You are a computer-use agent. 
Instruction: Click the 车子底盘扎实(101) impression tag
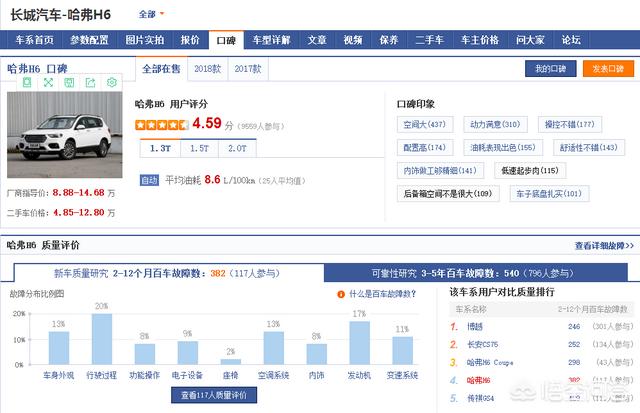point(549,193)
